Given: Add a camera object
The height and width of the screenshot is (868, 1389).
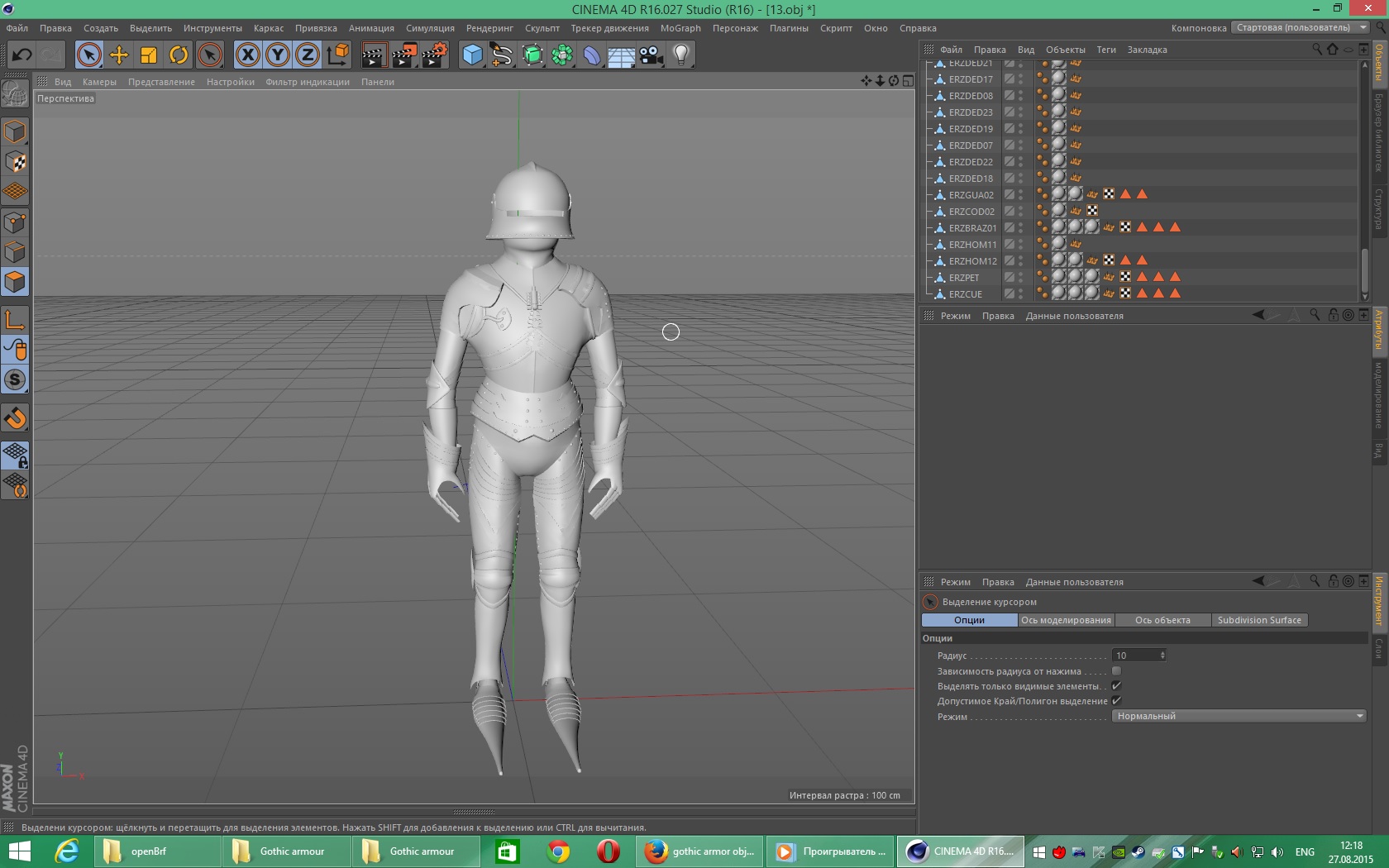Looking at the screenshot, I should click(x=651, y=55).
